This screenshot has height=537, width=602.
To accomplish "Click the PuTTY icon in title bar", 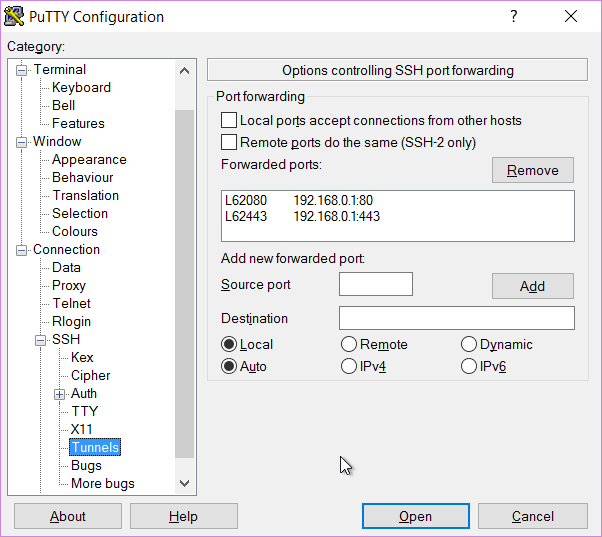I will (16, 16).
